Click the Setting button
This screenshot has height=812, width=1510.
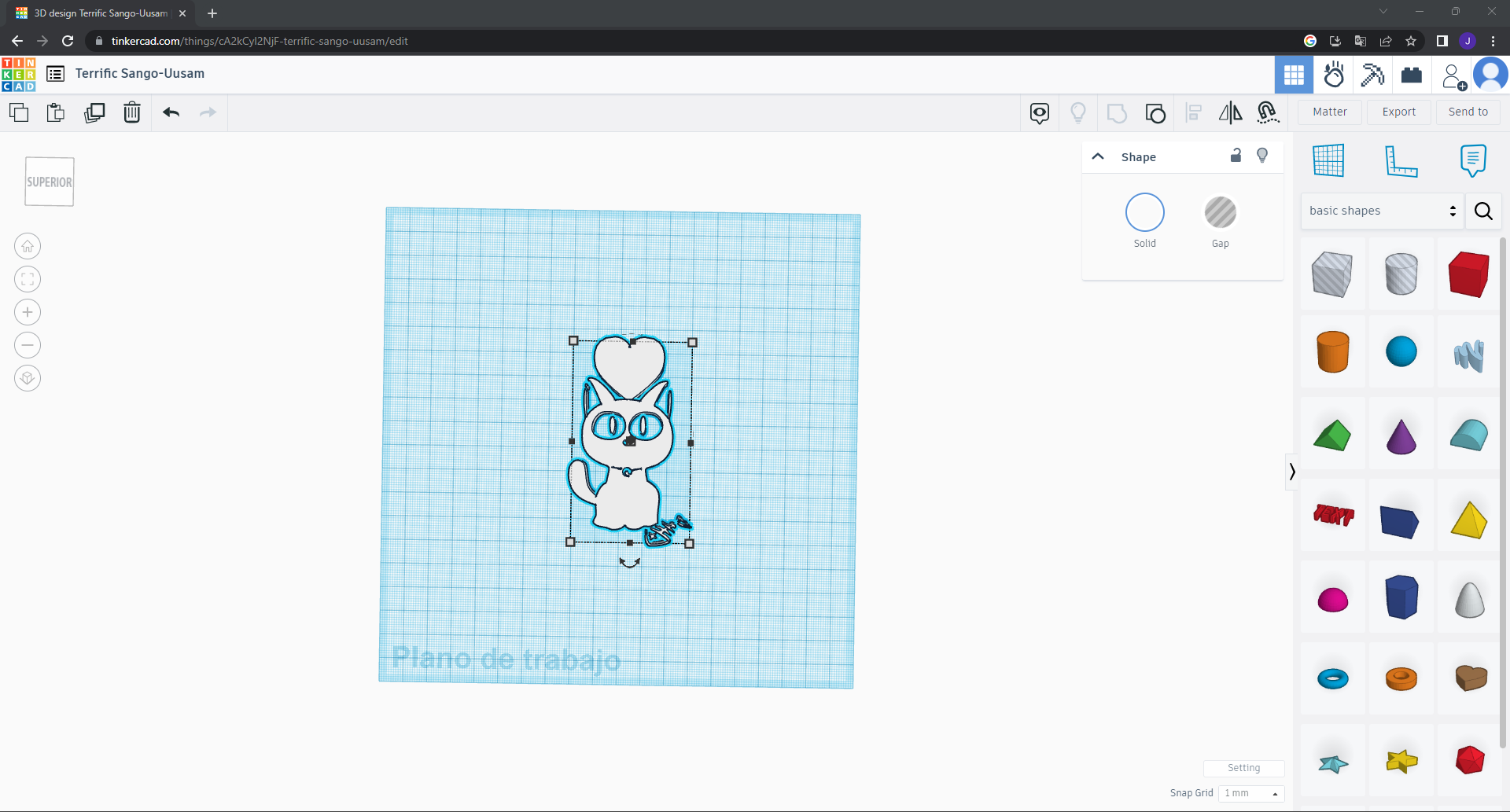click(1244, 768)
